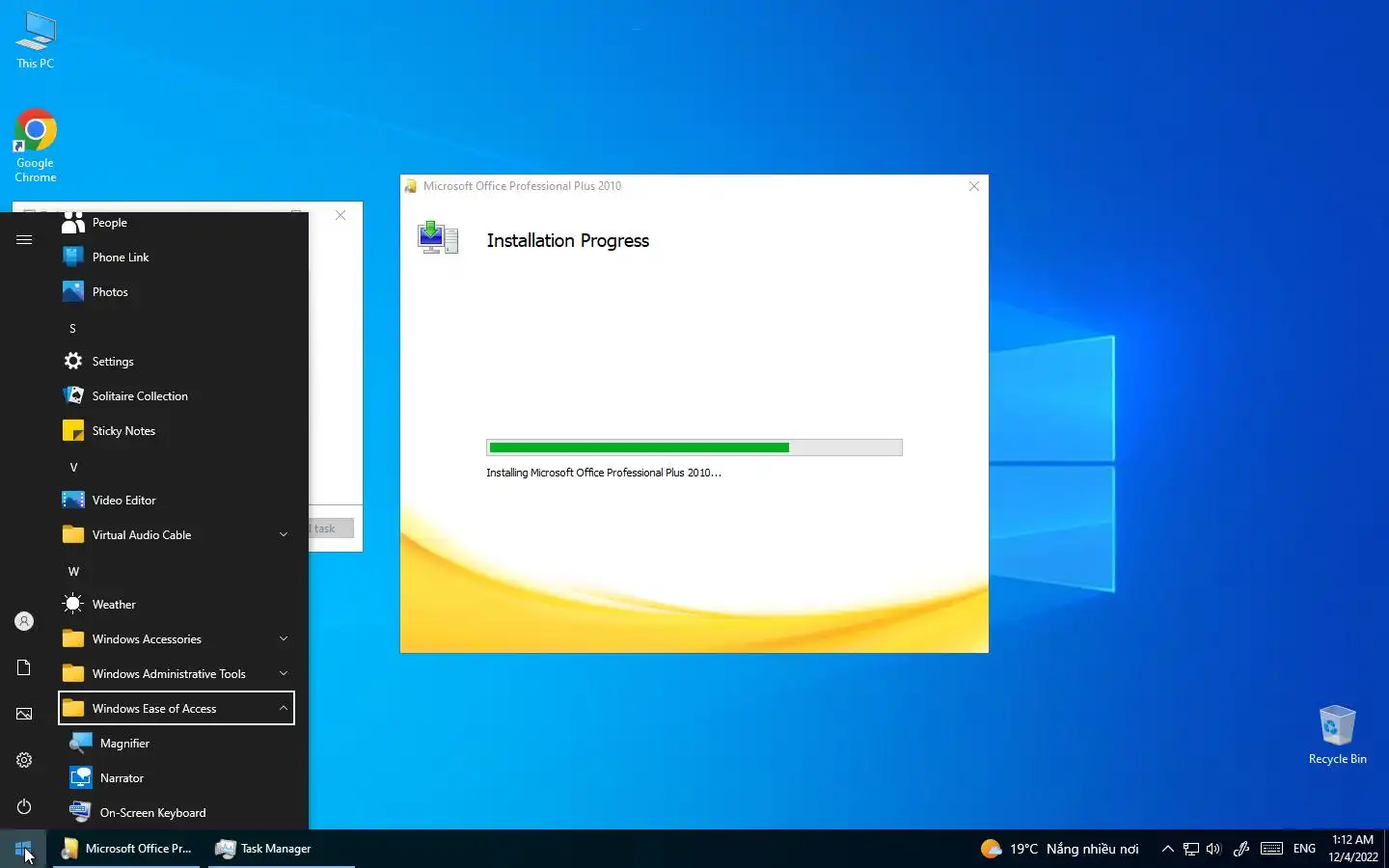Click Office installer title bar text
Viewport: 1389px width, 868px height.
pyautogui.click(x=522, y=186)
